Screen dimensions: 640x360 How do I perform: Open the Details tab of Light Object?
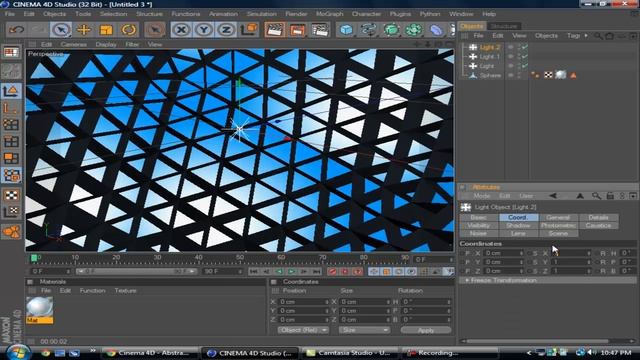click(x=598, y=217)
